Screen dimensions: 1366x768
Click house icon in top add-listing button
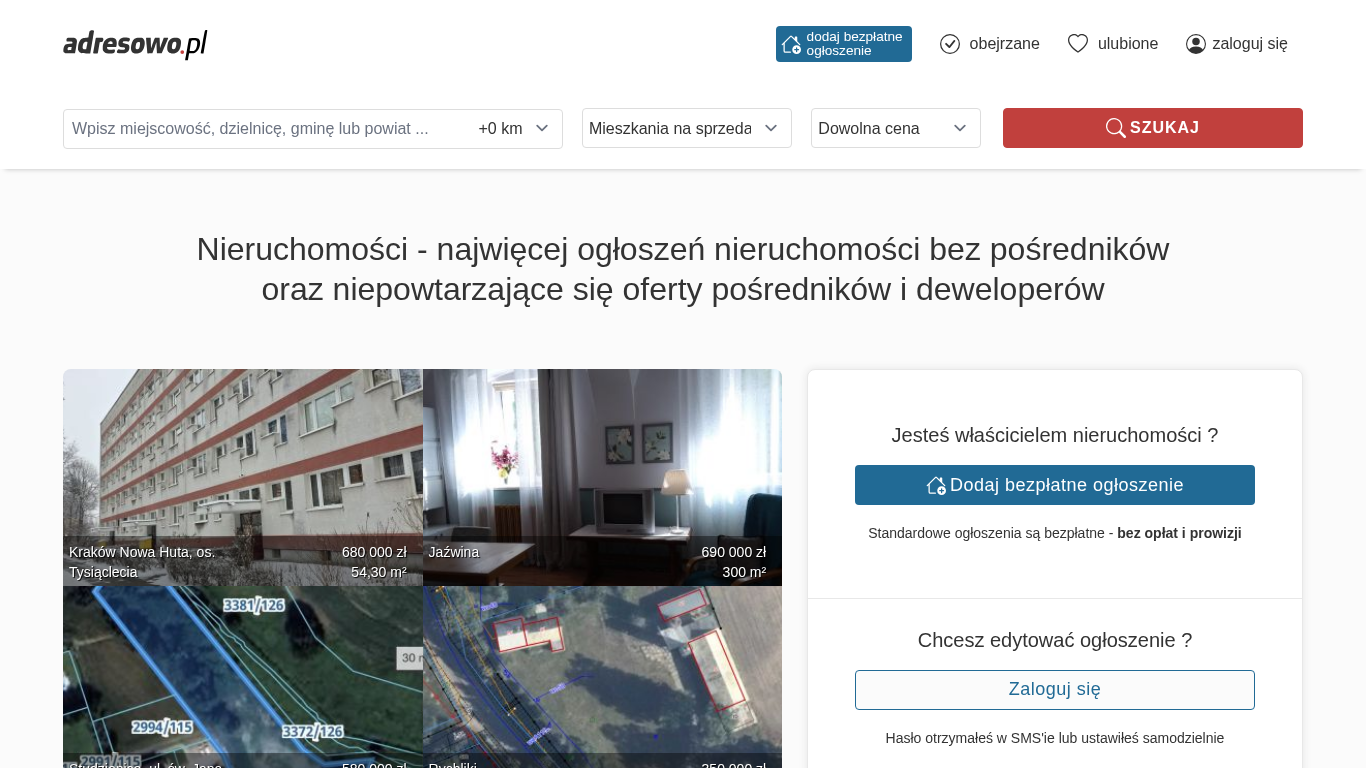click(791, 44)
